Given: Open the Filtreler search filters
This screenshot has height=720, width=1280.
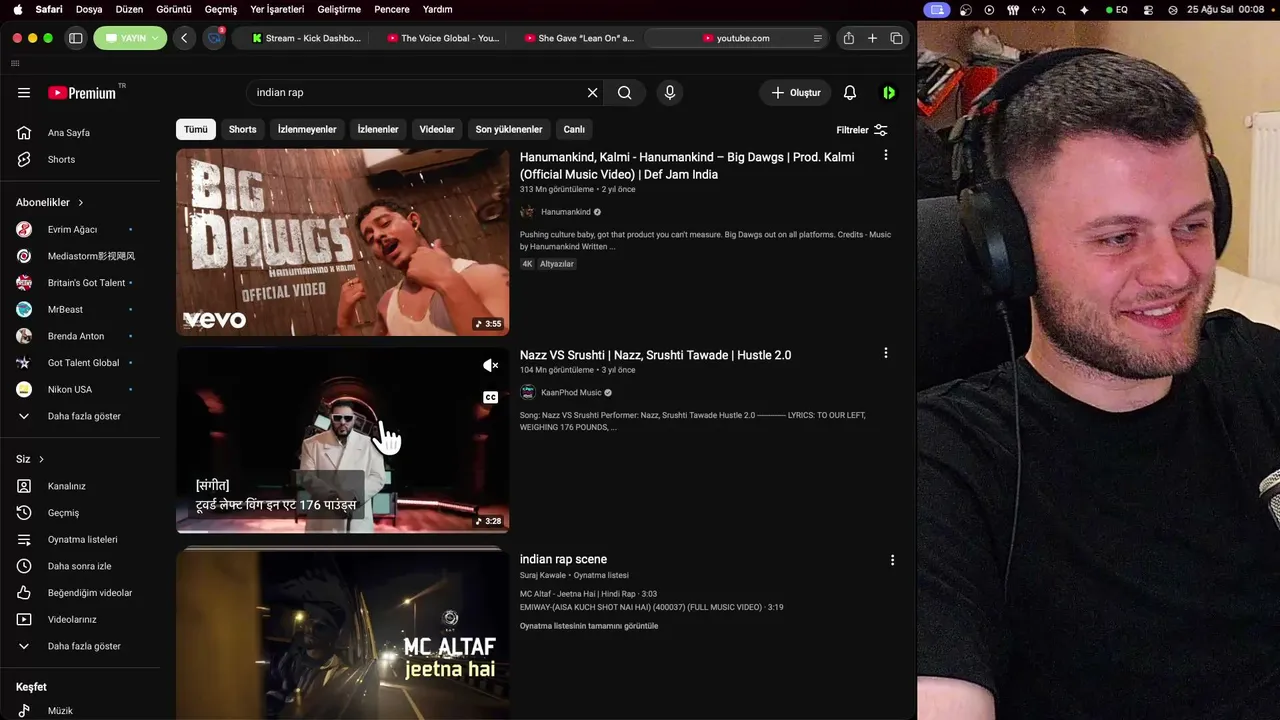Looking at the screenshot, I should pyautogui.click(x=862, y=130).
